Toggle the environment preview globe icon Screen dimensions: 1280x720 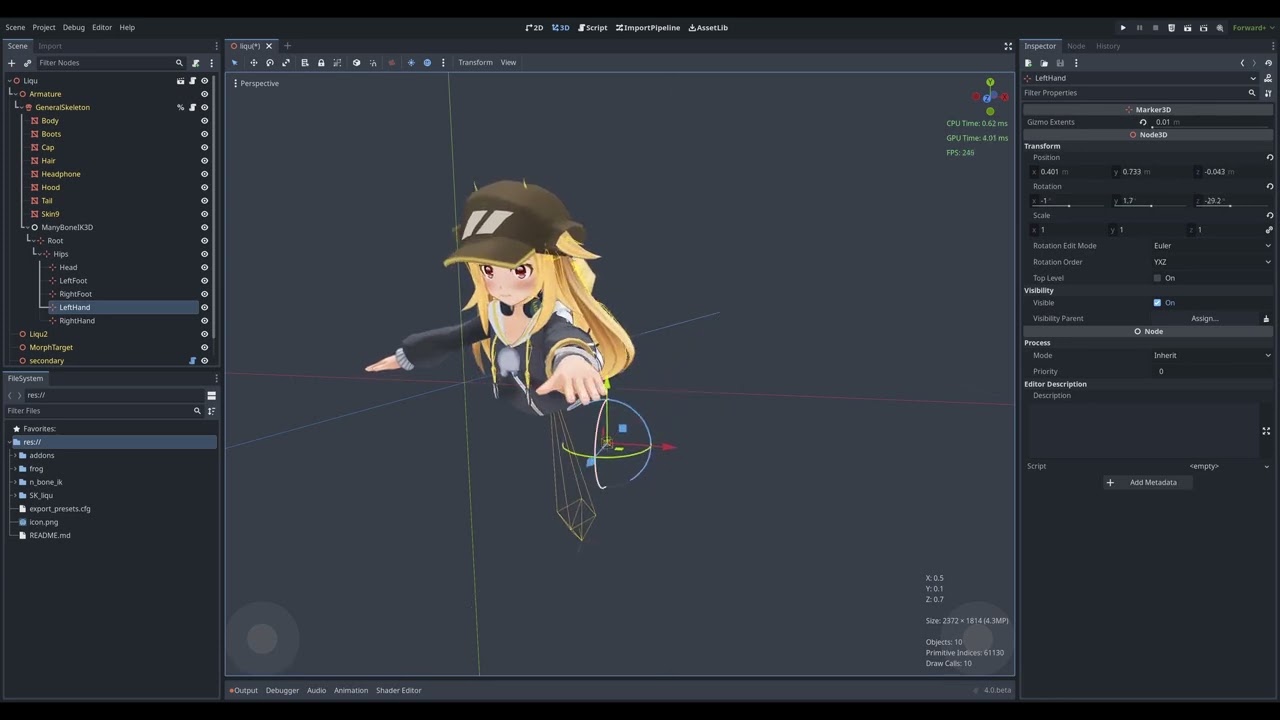click(x=427, y=63)
